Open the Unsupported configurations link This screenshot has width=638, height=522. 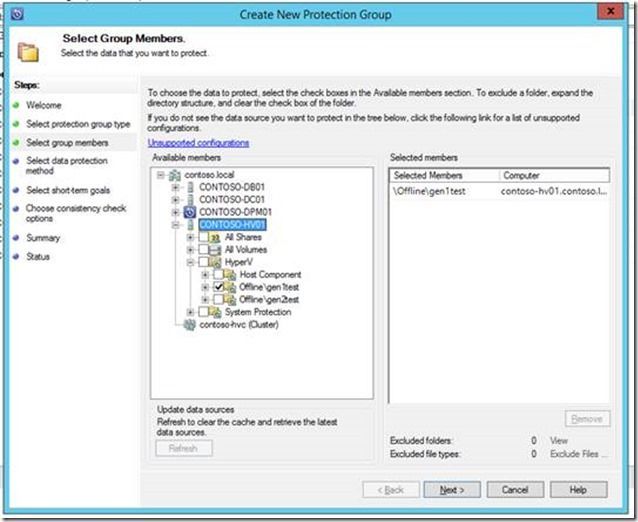click(198, 143)
